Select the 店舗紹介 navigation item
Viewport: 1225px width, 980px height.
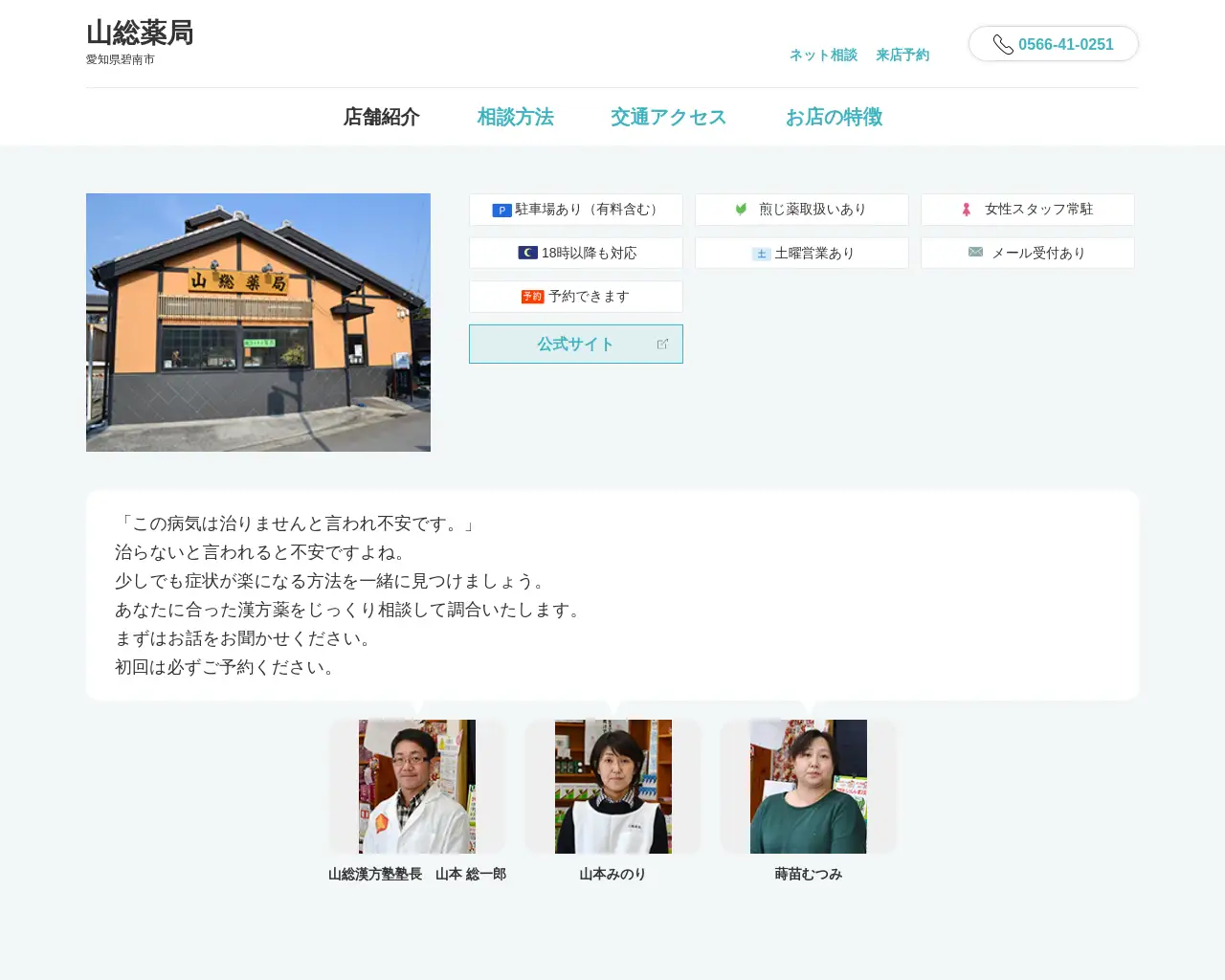click(x=382, y=117)
